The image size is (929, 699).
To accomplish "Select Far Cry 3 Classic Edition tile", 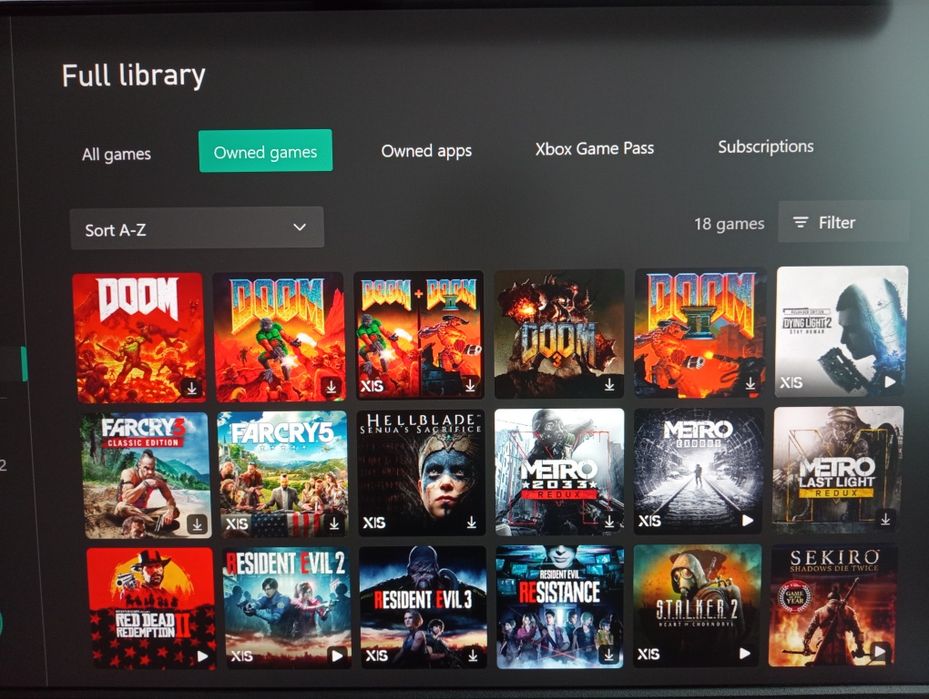I will pyautogui.click(x=146, y=475).
